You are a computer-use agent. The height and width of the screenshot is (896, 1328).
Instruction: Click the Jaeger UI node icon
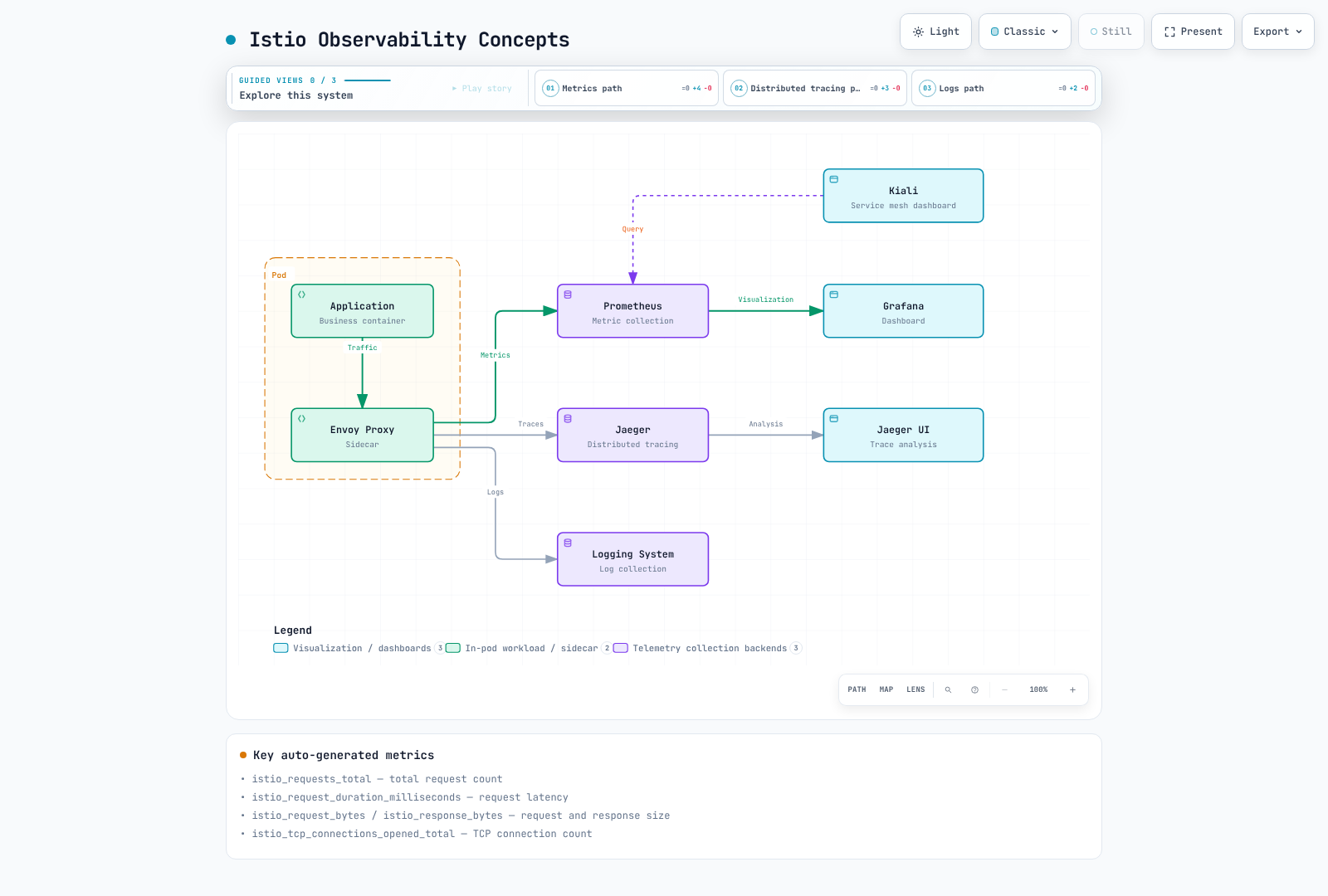[x=834, y=418]
